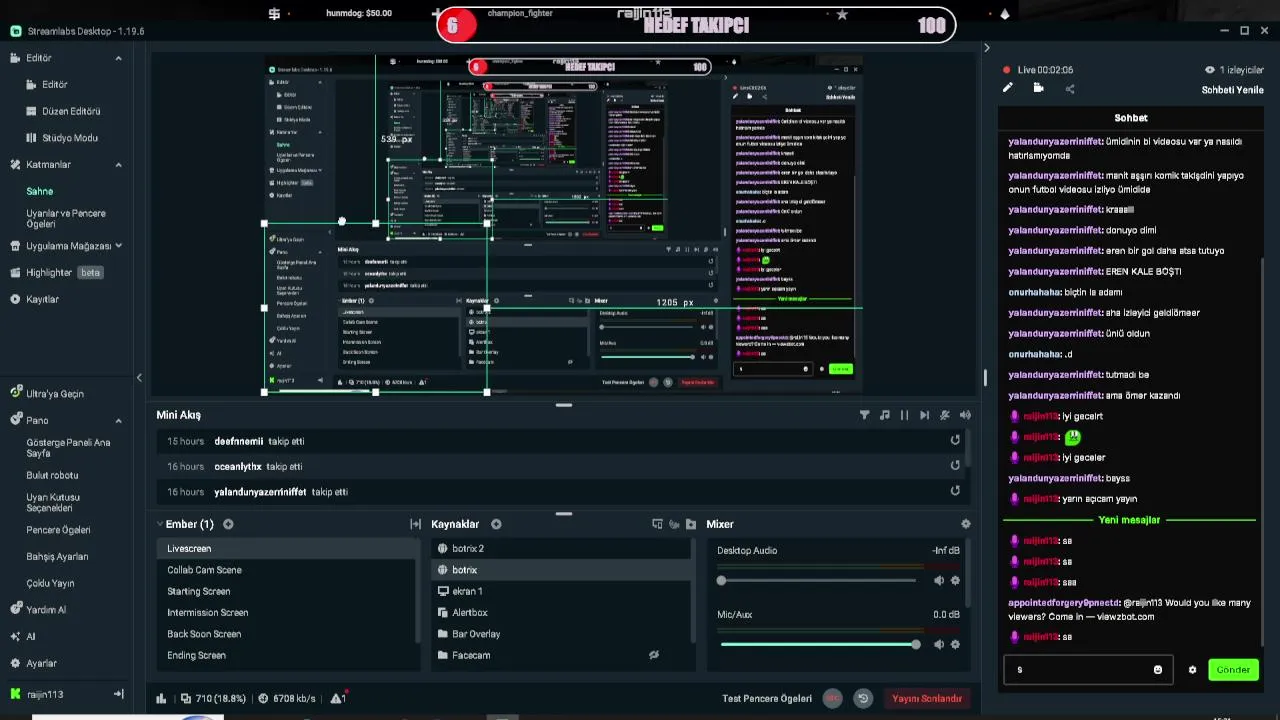The image size is (1280, 720).
Task: Select the Starting Screen scene
Action: point(286,591)
